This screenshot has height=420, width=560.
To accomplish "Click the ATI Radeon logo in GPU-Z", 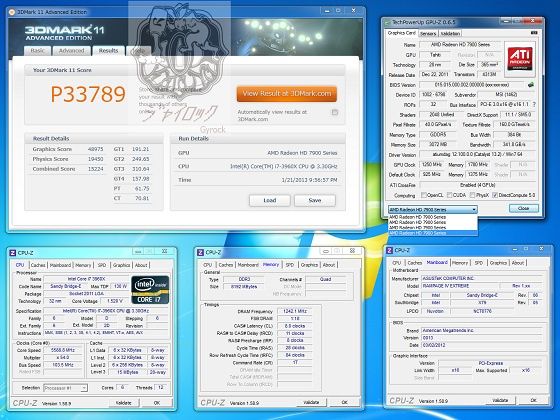I will [520, 59].
